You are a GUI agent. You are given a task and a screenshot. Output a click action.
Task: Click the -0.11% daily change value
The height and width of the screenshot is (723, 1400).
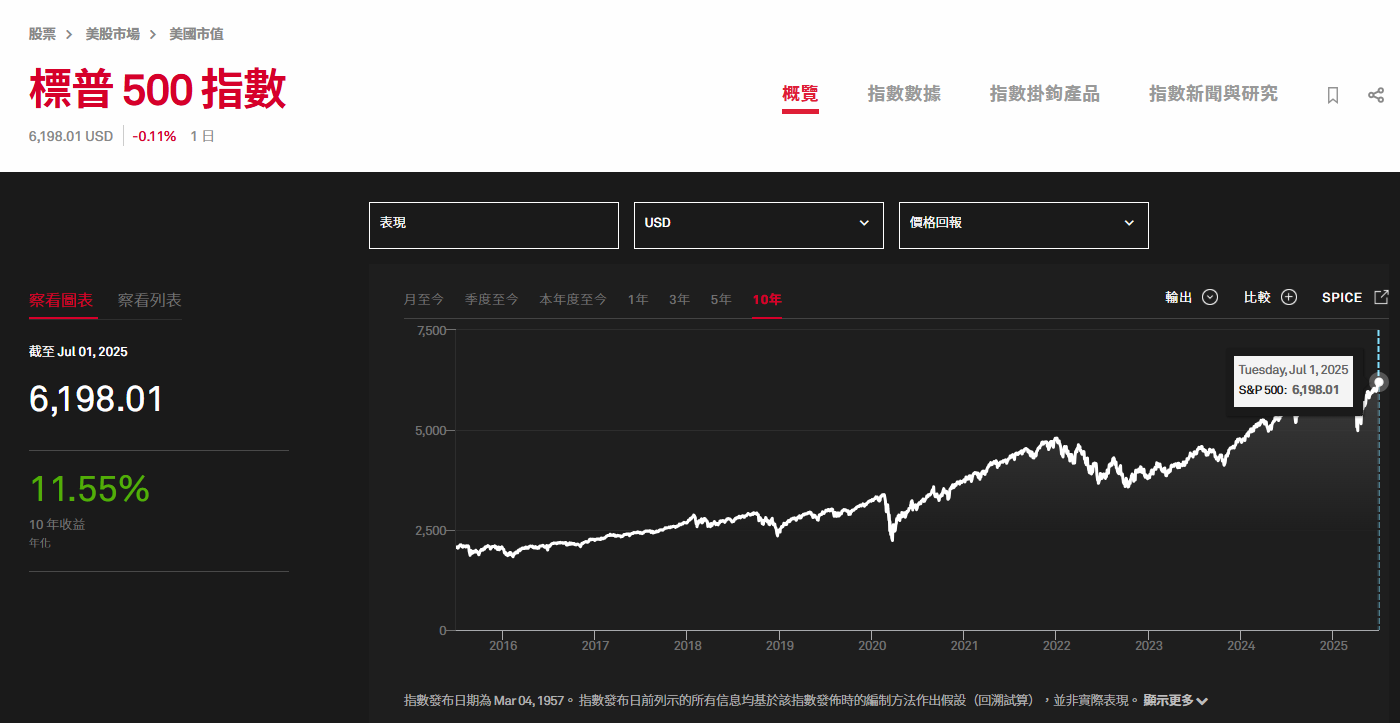(x=154, y=136)
